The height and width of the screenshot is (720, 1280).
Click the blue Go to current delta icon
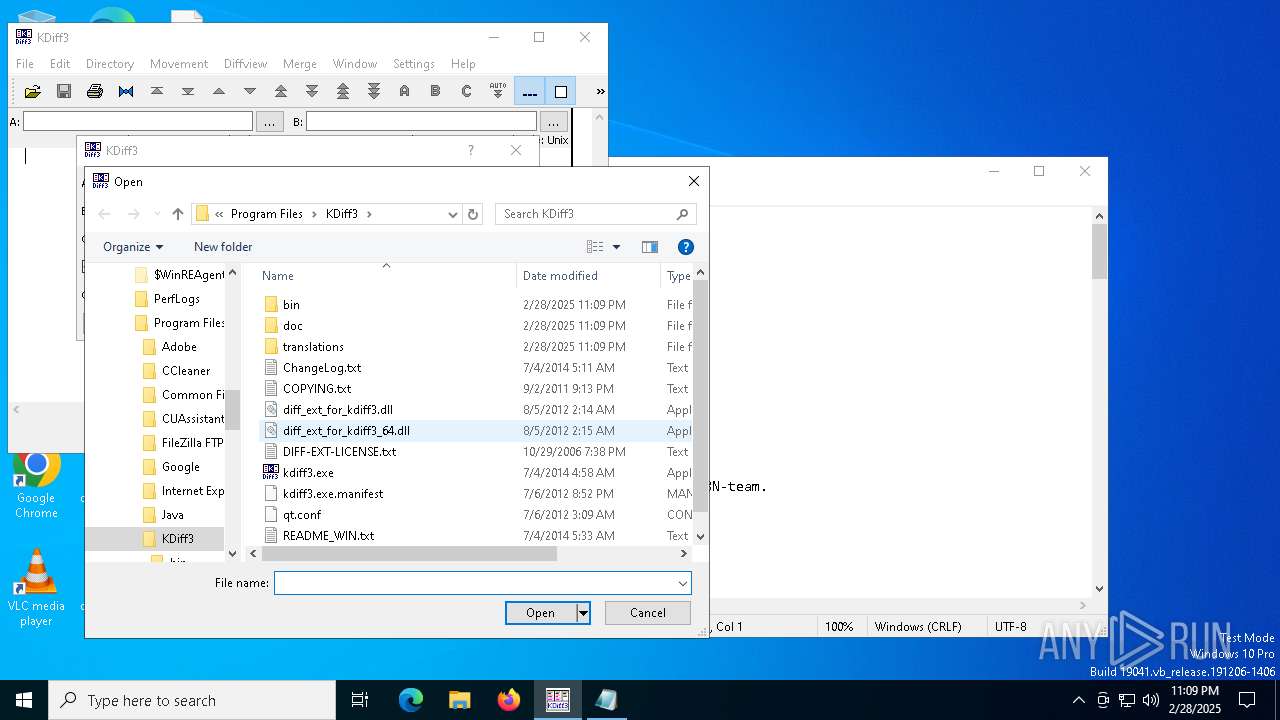126,91
